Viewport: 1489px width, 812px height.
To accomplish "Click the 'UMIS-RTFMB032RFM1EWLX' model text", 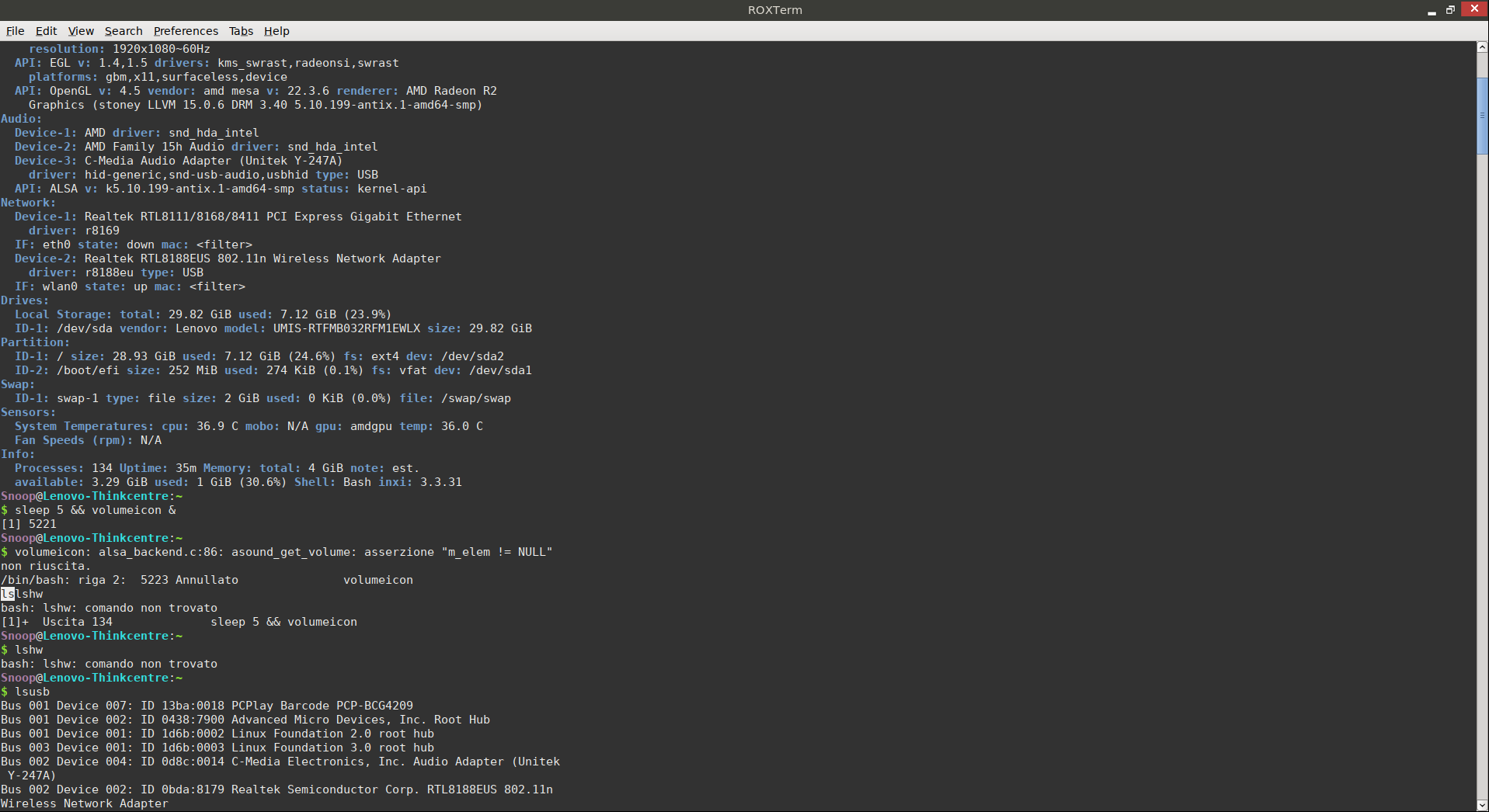I will coord(346,328).
